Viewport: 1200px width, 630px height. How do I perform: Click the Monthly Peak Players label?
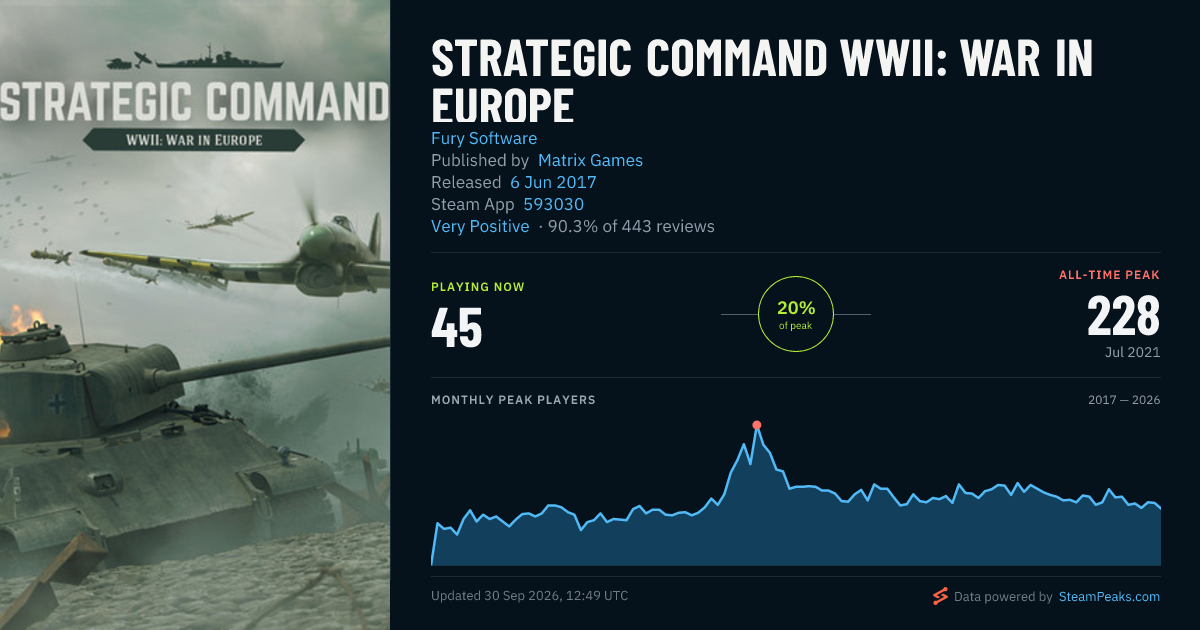point(513,400)
